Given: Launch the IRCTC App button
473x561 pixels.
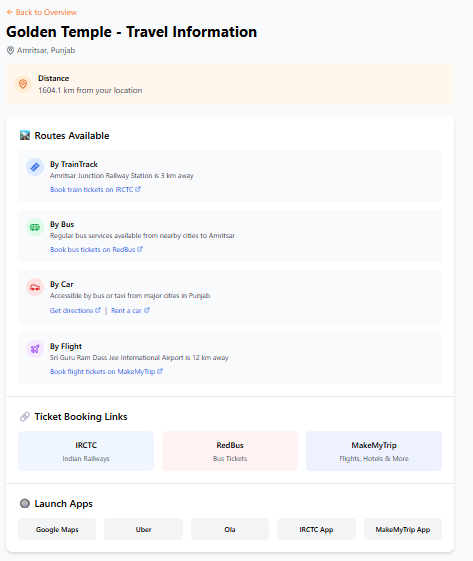Looking at the screenshot, I should point(316,529).
